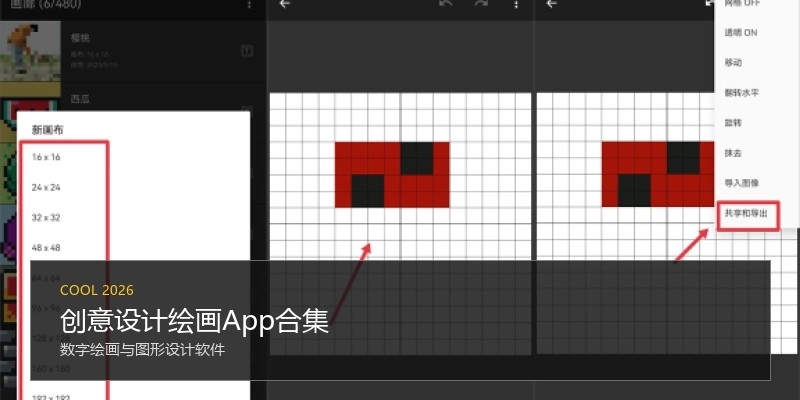Viewport: 800px width, 400px height.
Task: Select 旋转 to rotate the canvas
Action: click(733, 123)
